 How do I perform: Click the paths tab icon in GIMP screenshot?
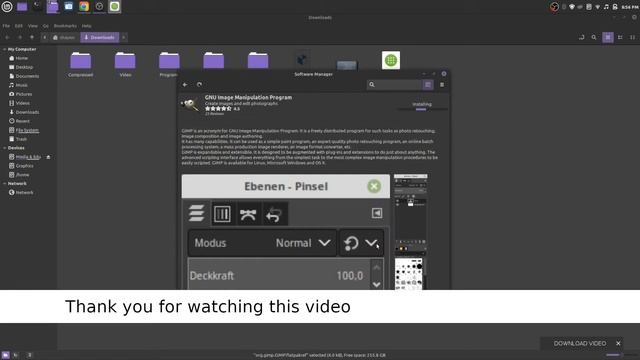248,214
